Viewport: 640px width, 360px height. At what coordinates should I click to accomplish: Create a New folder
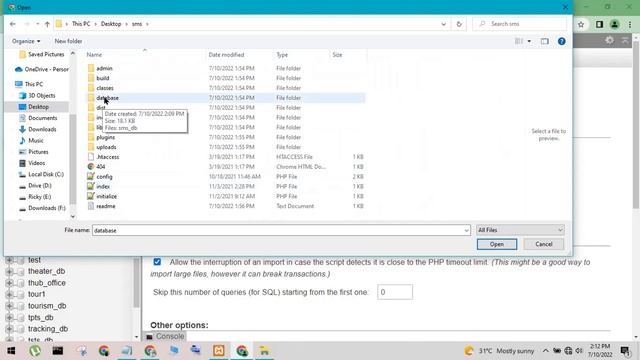click(x=68, y=41)
